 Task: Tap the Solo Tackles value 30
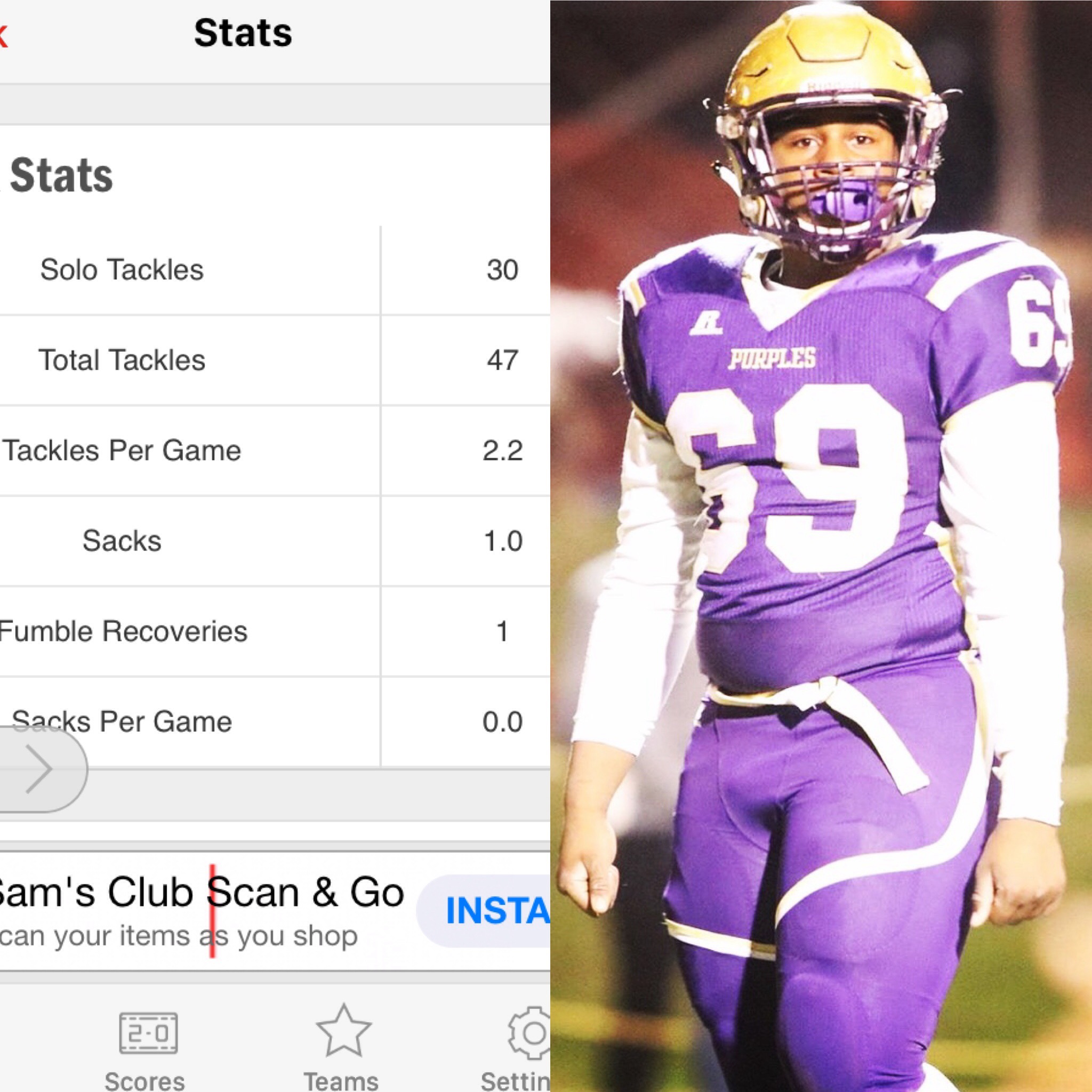[502, 270]
